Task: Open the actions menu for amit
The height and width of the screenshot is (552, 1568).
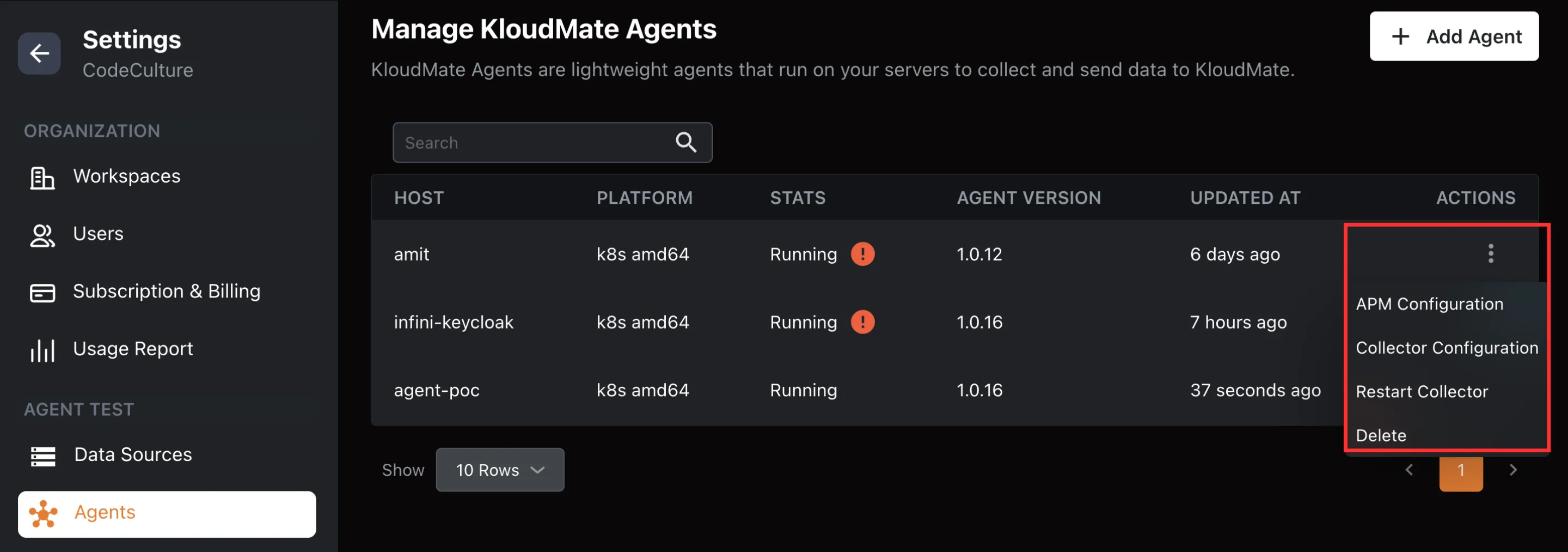Action: click(x=1491, y=253)
